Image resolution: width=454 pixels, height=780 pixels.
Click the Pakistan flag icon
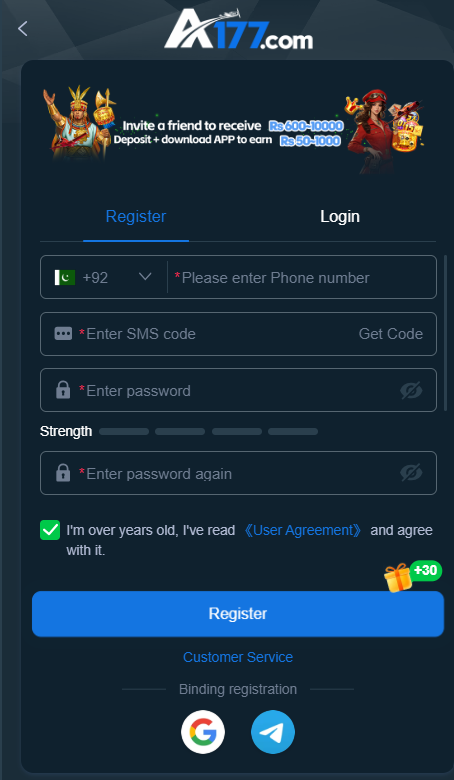(x=65, y=277)
